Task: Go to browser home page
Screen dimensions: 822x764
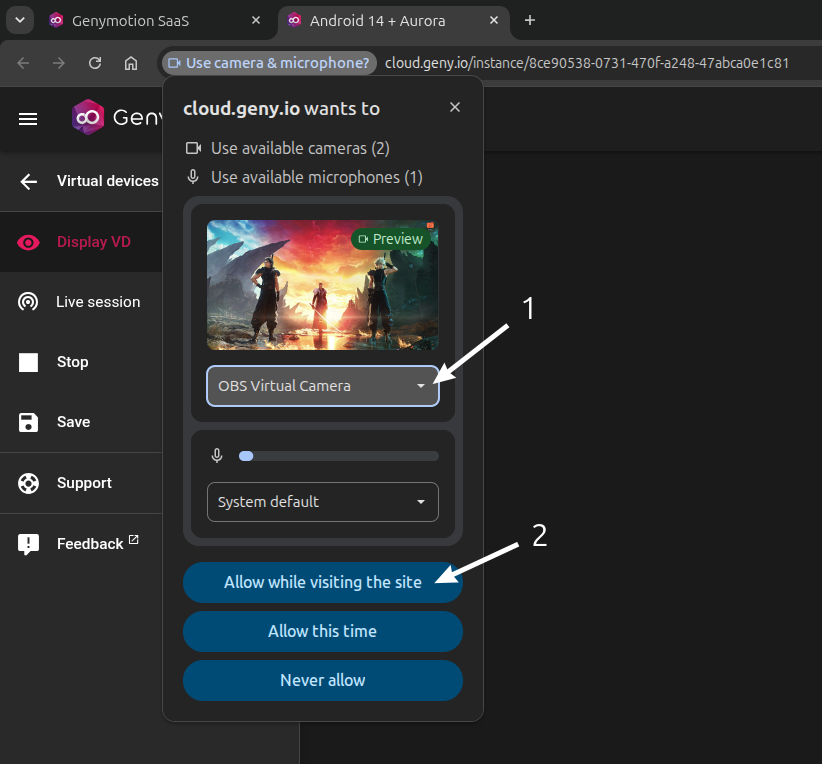Action: click(x=131, y=63)
